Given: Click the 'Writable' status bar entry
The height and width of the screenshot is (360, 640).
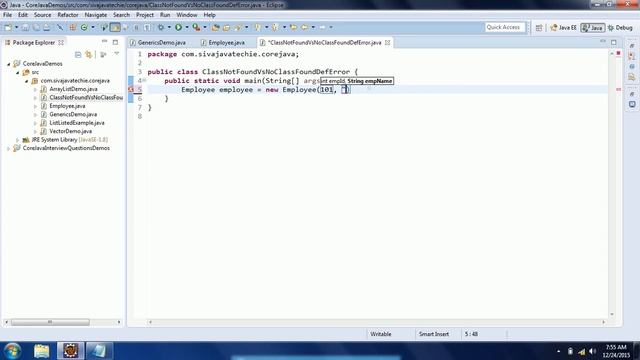Looking at the screenshot, I should [x=380, y=334].
